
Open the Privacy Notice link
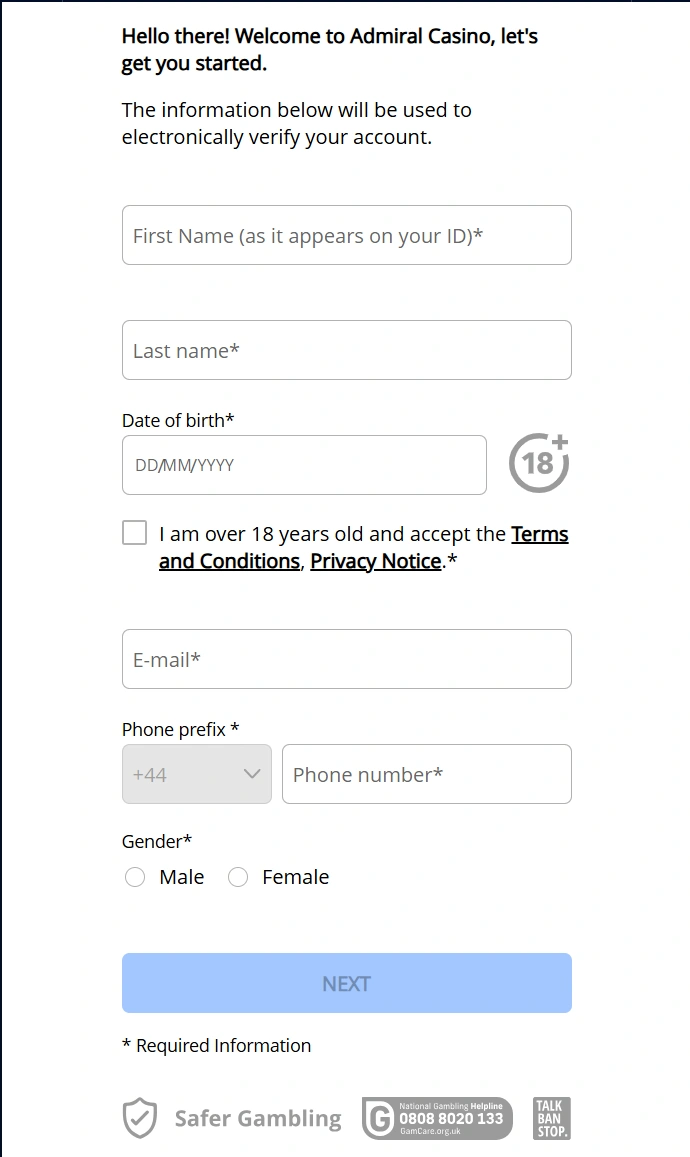375,561
